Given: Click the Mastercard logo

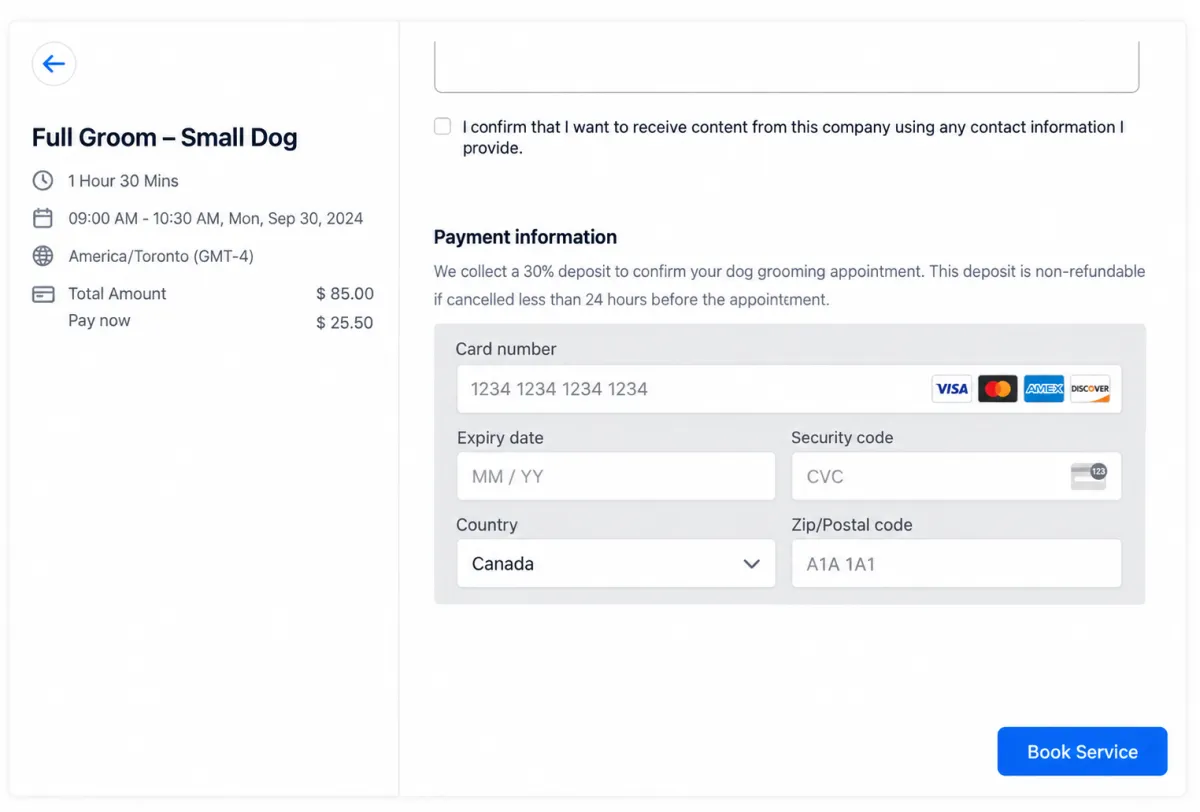Looking at the screenshot, I should [x=997, y=389].
